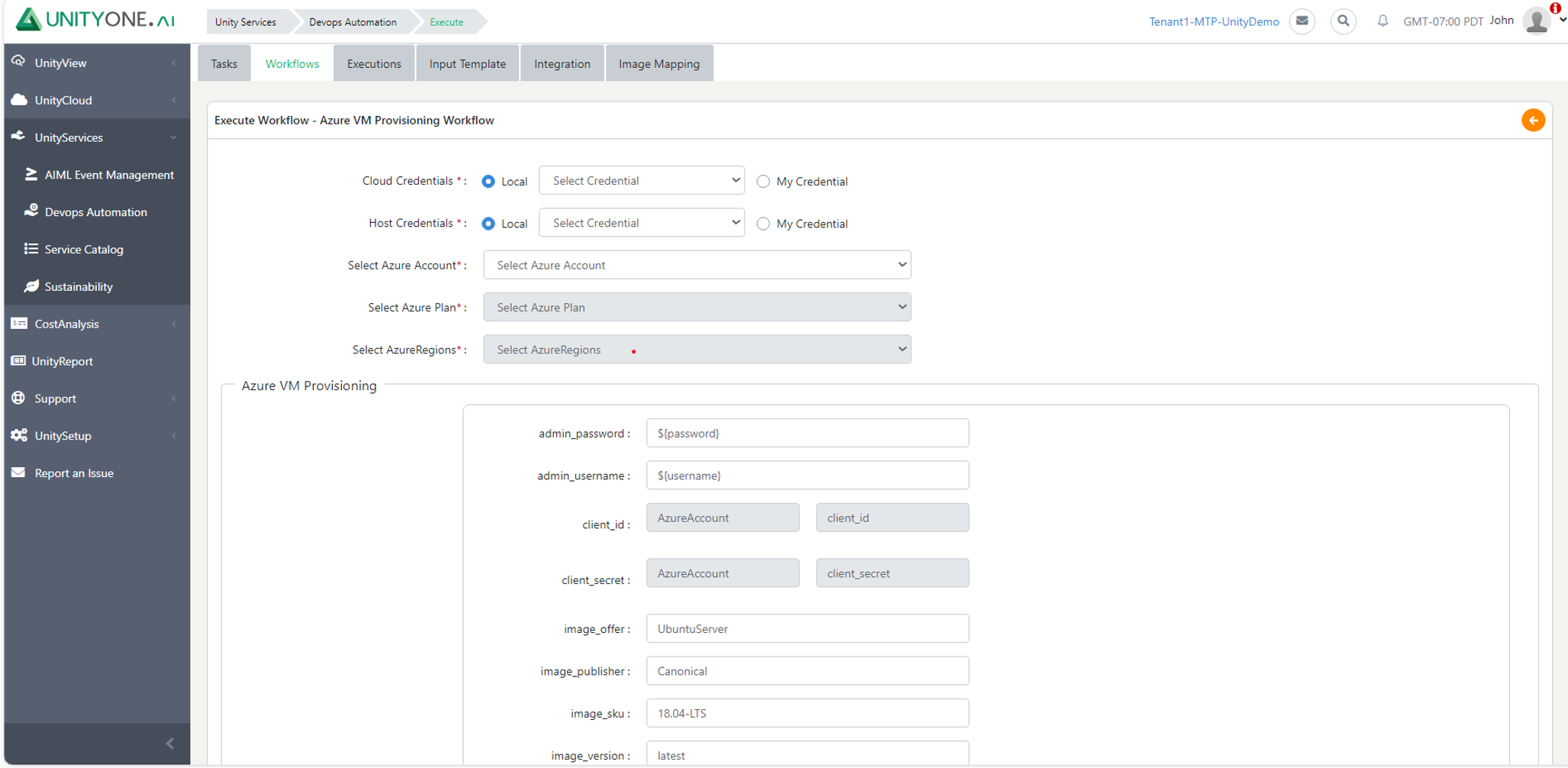Click the image_sku field with 18.04-LTS
The image size is (1568, 768).
(807, 713)
